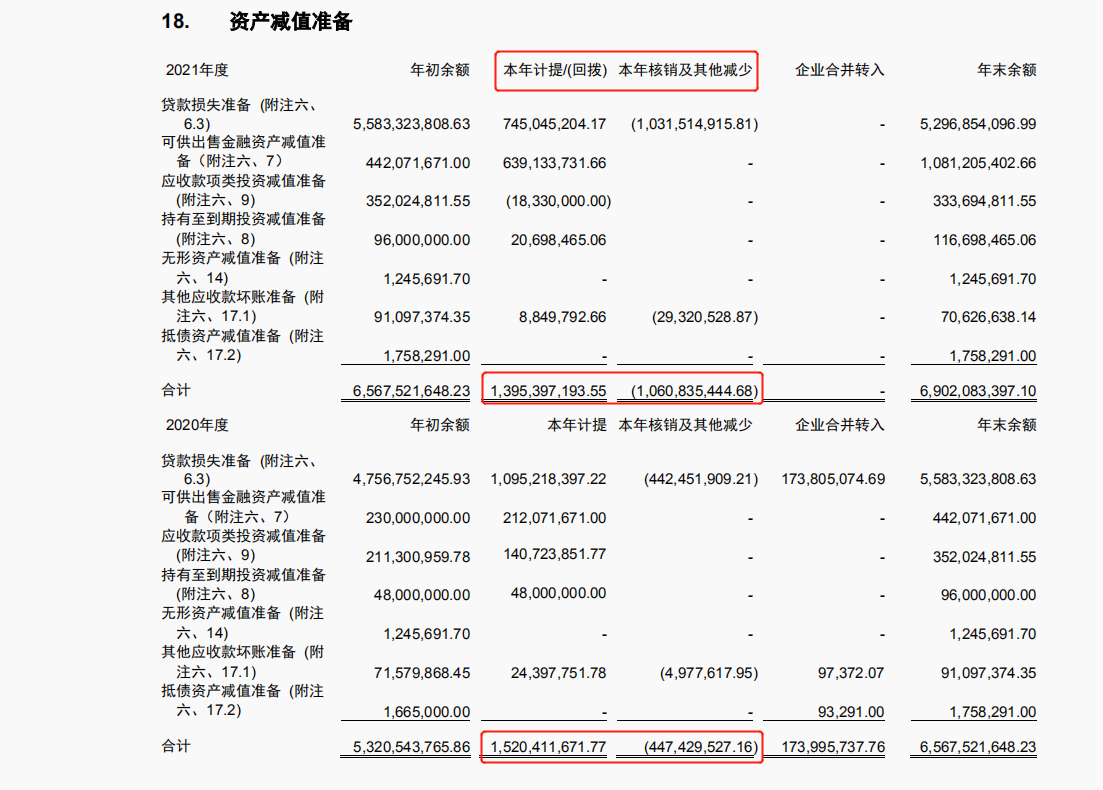Click the 2021 total 1,395,397,193.55
The width and height of the screenshot is (1103, 790).
tap(548, 391)
